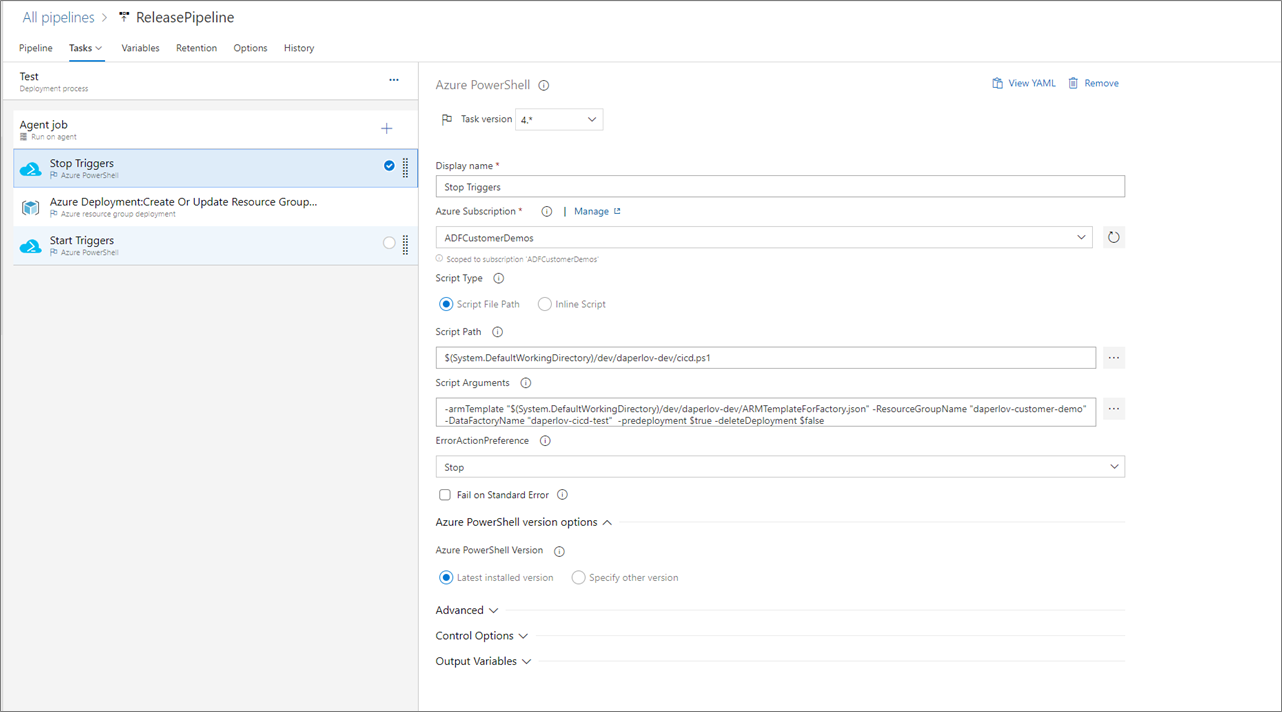Click the Remove trash icon to delete task
Screen dimensions: 1282x712
pyautogui.click(x=1093, y=83)
